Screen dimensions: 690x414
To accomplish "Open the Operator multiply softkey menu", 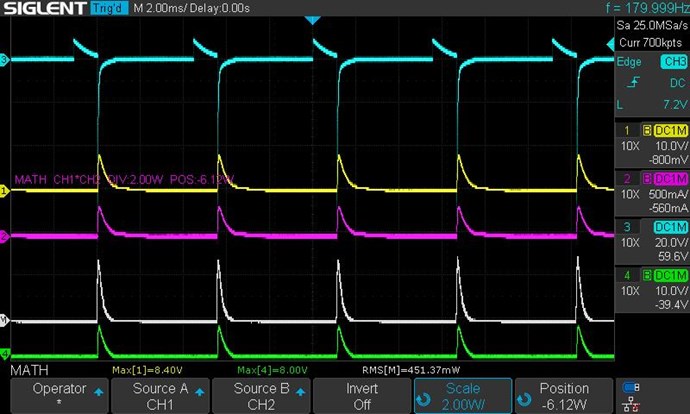I will (59, 396).
